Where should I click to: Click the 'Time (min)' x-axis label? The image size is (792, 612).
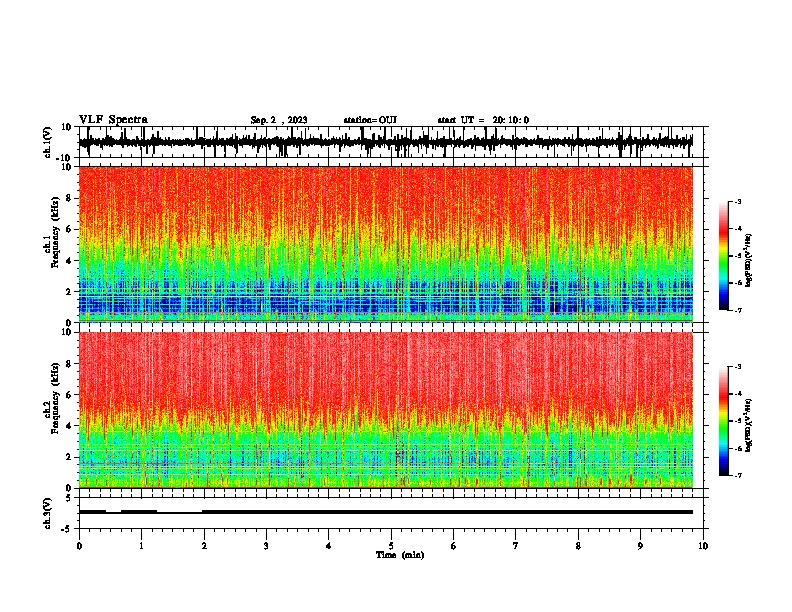coord(400,555)
